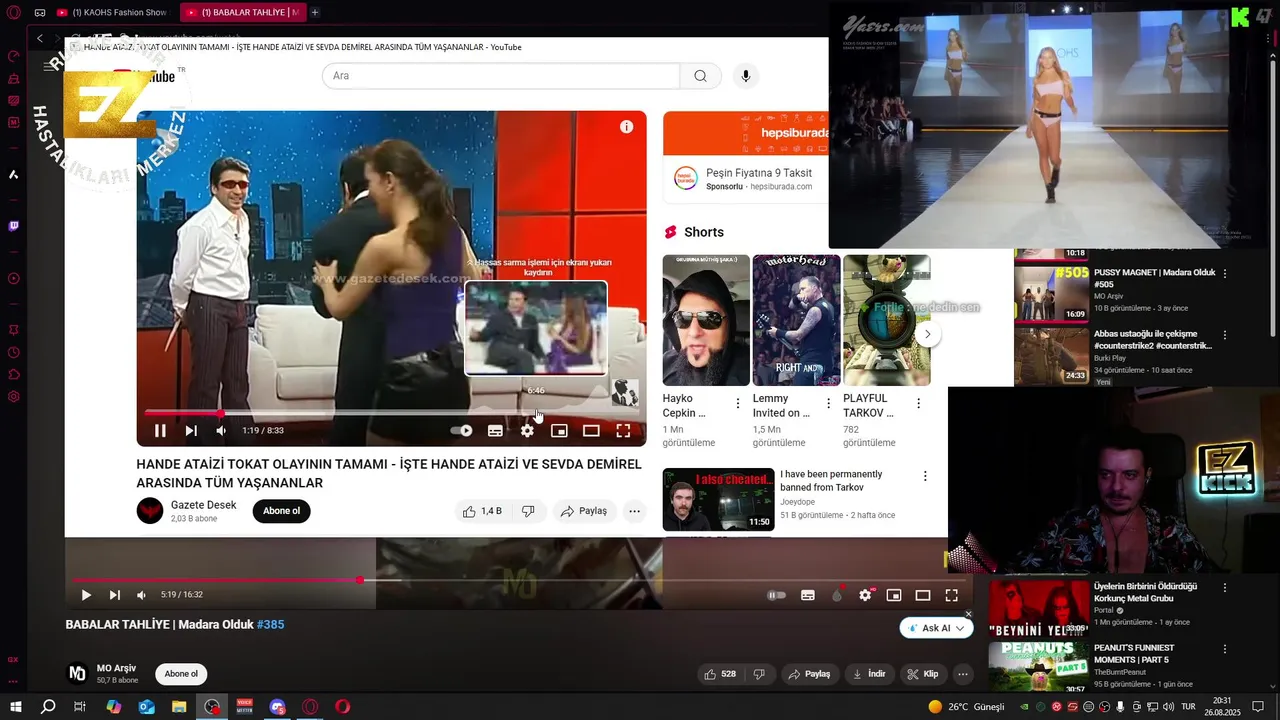This screenshot has width=1280, height=720.
Task: Open more actions next to Klip
Action: tap(962, 674)
